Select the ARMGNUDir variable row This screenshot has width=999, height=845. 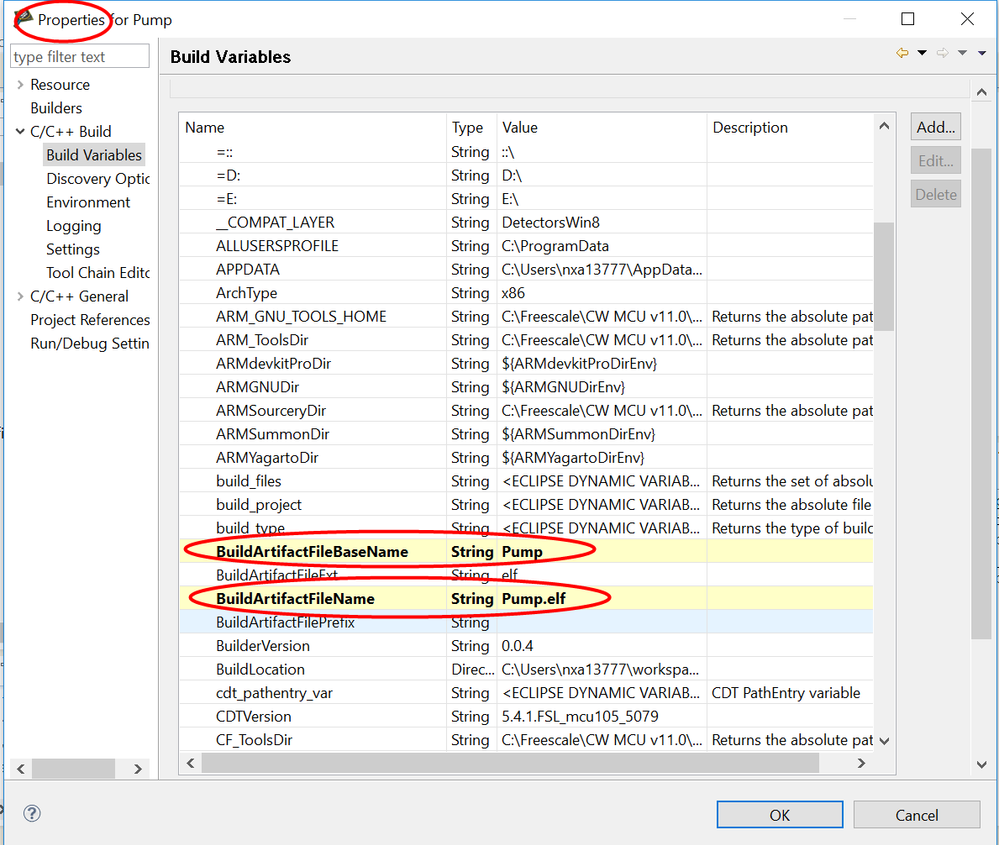tap(526, 387)
